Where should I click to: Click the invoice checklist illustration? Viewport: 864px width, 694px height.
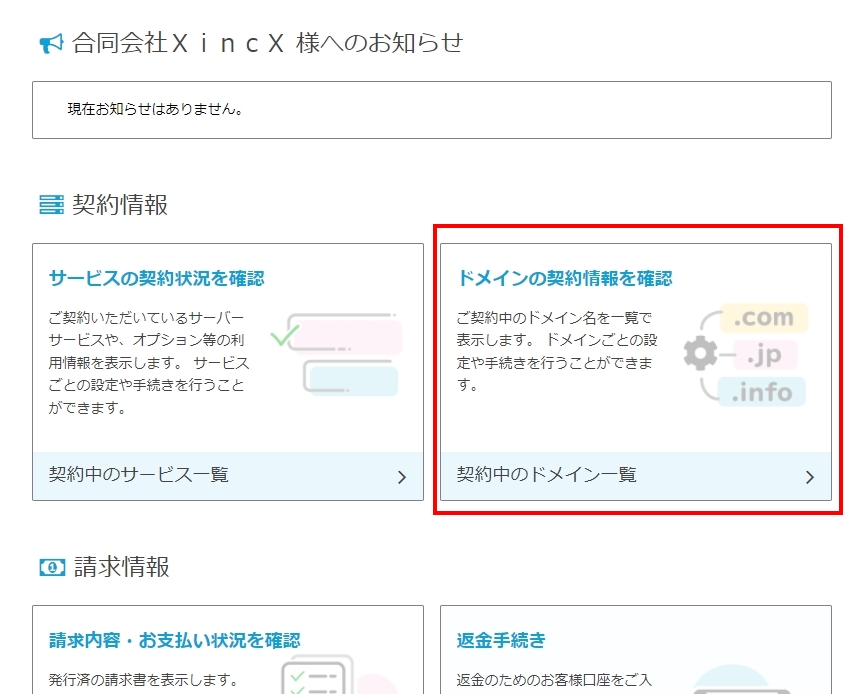click(x=337, y=674)
